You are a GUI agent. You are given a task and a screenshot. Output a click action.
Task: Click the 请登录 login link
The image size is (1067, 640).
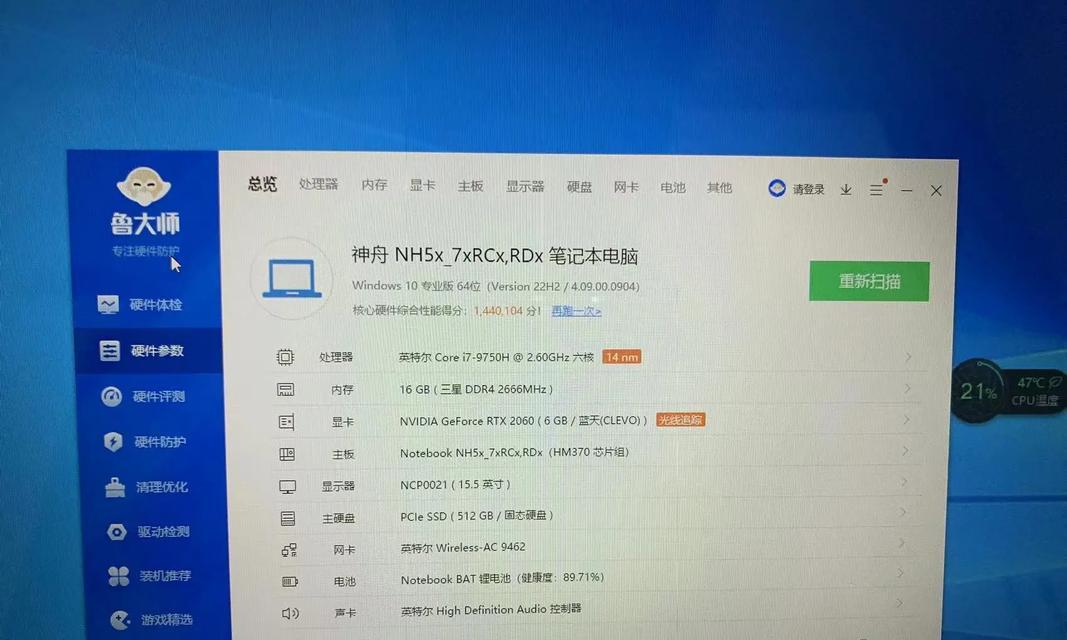[x=808, y=190]
